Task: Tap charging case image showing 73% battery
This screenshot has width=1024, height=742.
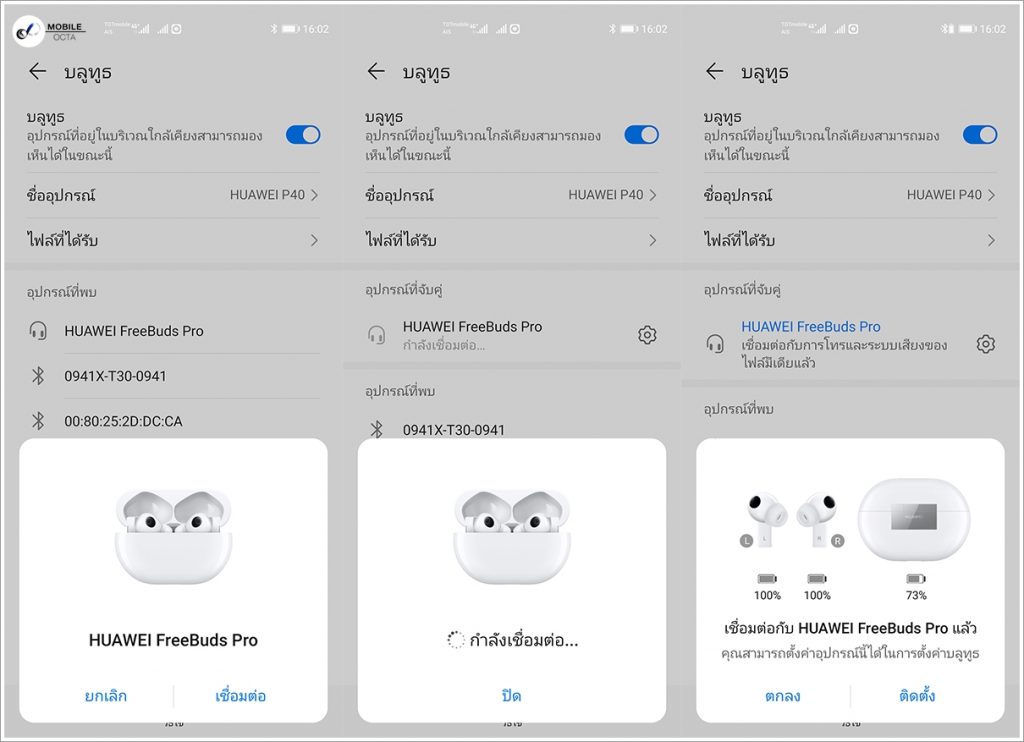Action: pos(914,519)
